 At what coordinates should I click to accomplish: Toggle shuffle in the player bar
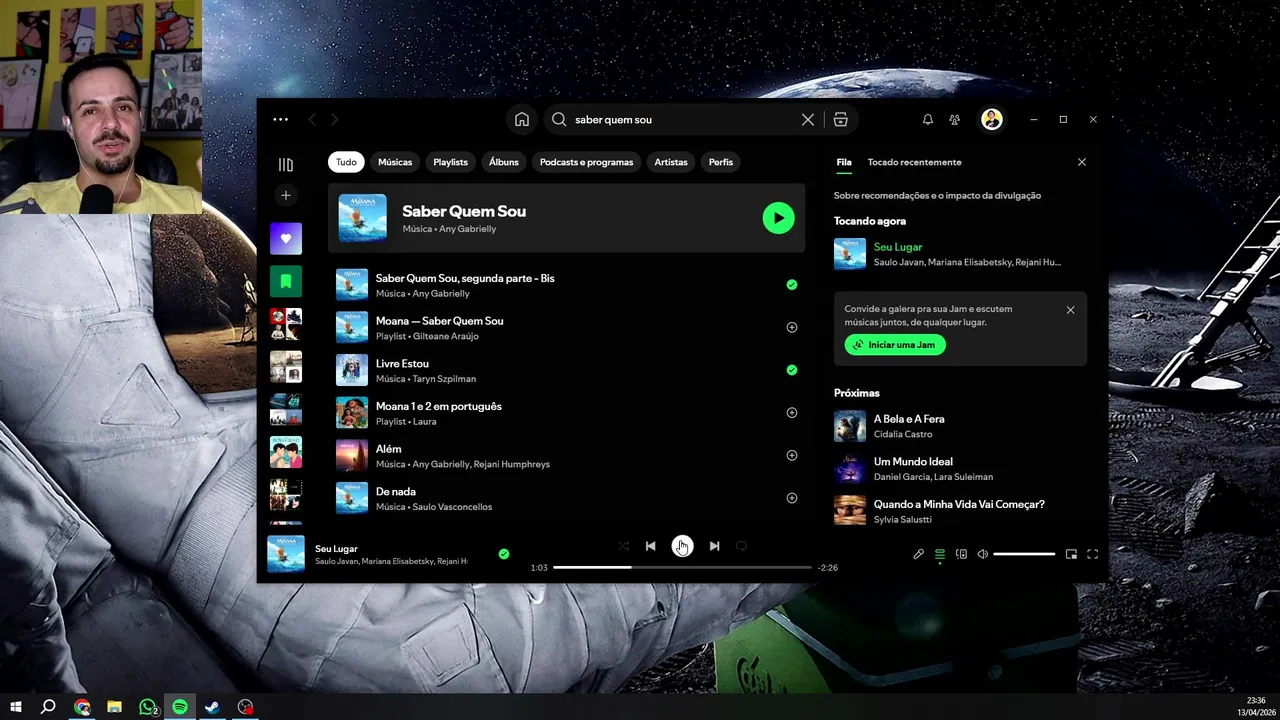point(623,546)
